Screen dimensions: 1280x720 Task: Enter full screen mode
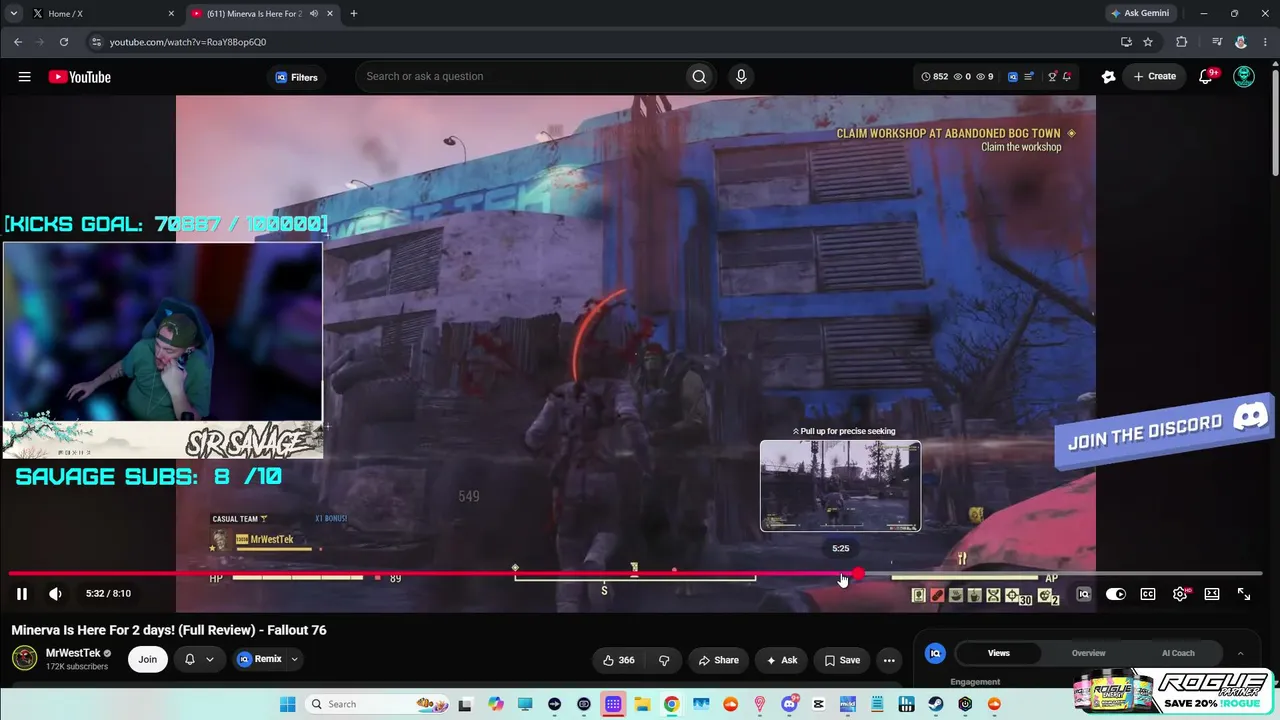click(1244, 594)
